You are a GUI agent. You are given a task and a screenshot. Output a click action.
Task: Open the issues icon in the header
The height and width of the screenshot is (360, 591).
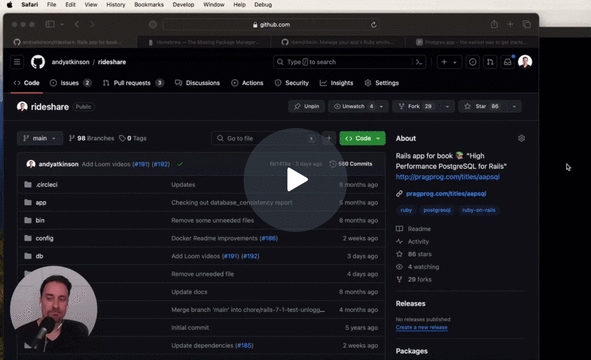tap(472, 62)
